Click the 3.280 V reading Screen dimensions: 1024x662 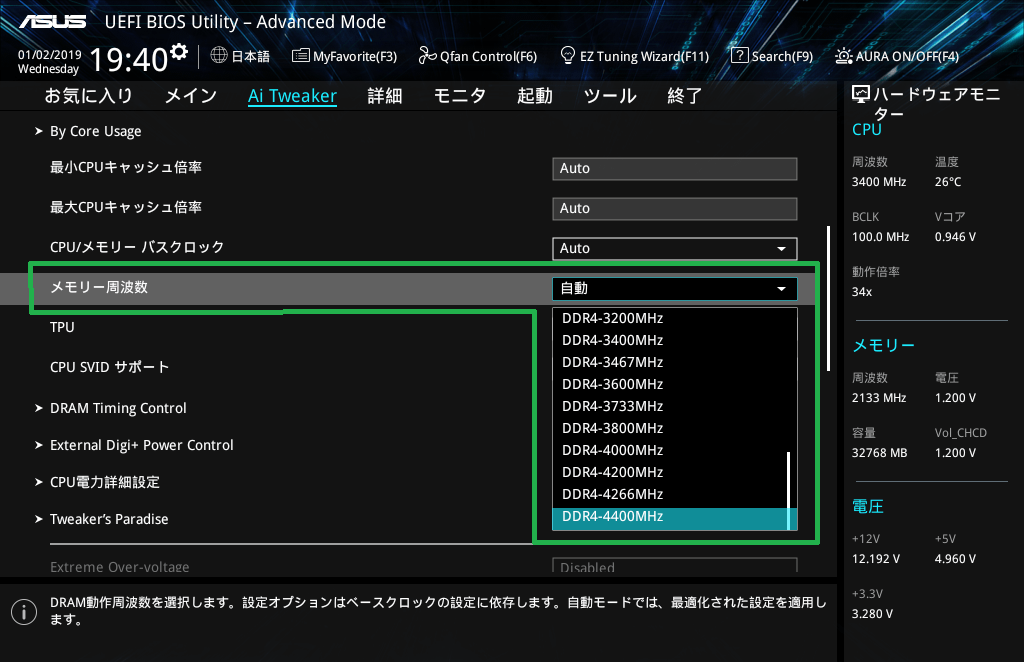pos(872,614)
